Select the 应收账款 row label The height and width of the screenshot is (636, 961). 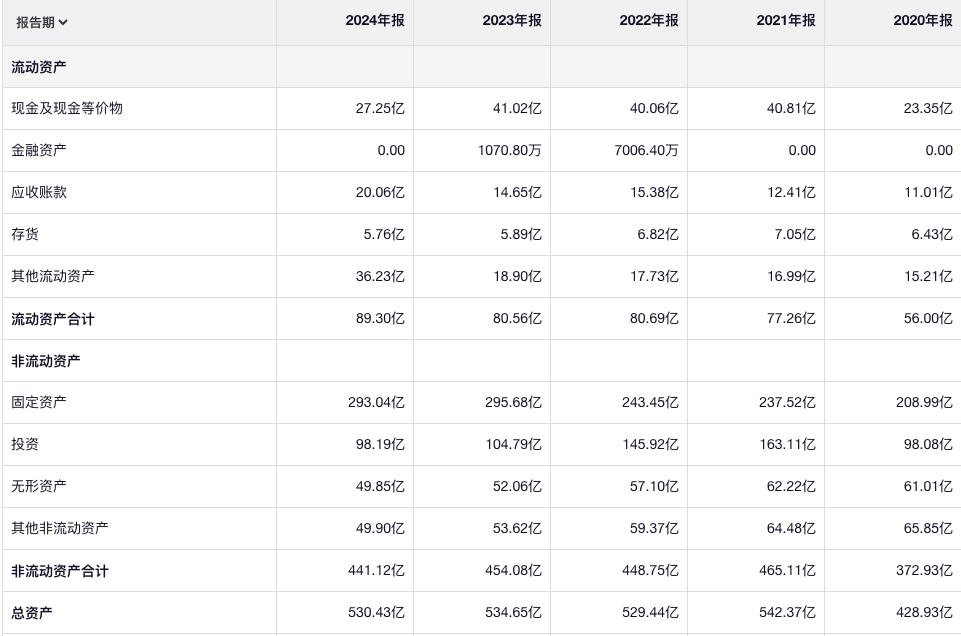click(x=39, y=192)
